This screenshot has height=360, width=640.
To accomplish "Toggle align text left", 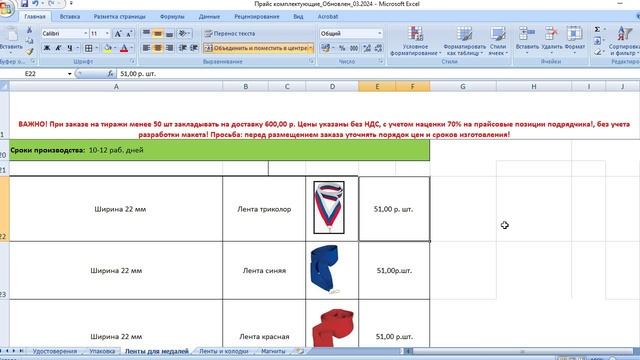I will (146, 48).
